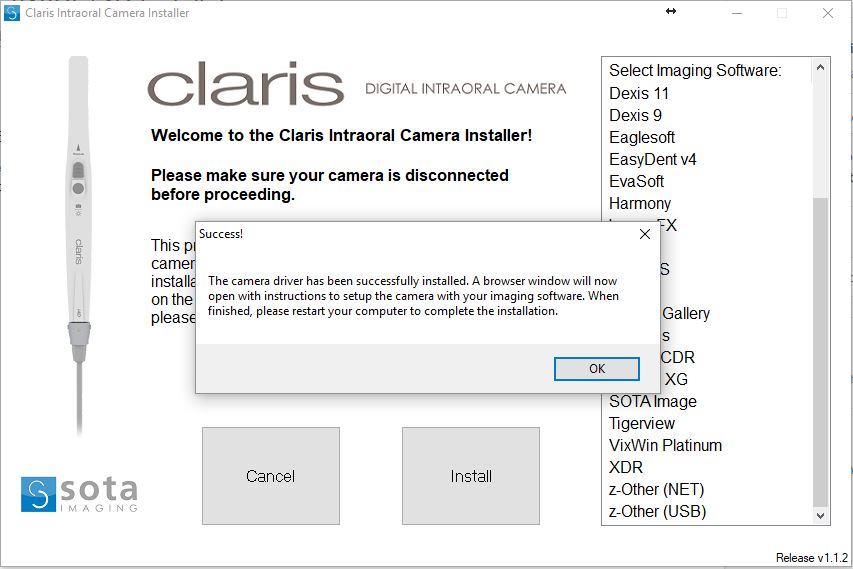Choose Harmony from the software list

point(640,203)
